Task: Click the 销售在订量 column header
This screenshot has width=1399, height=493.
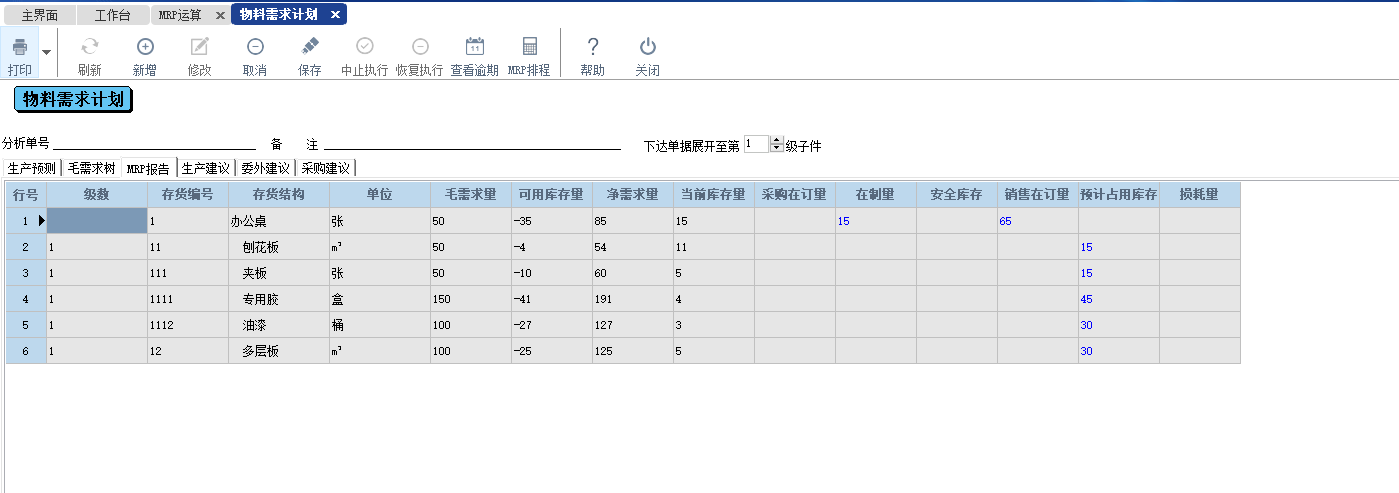Action: tap(1038, 194)
